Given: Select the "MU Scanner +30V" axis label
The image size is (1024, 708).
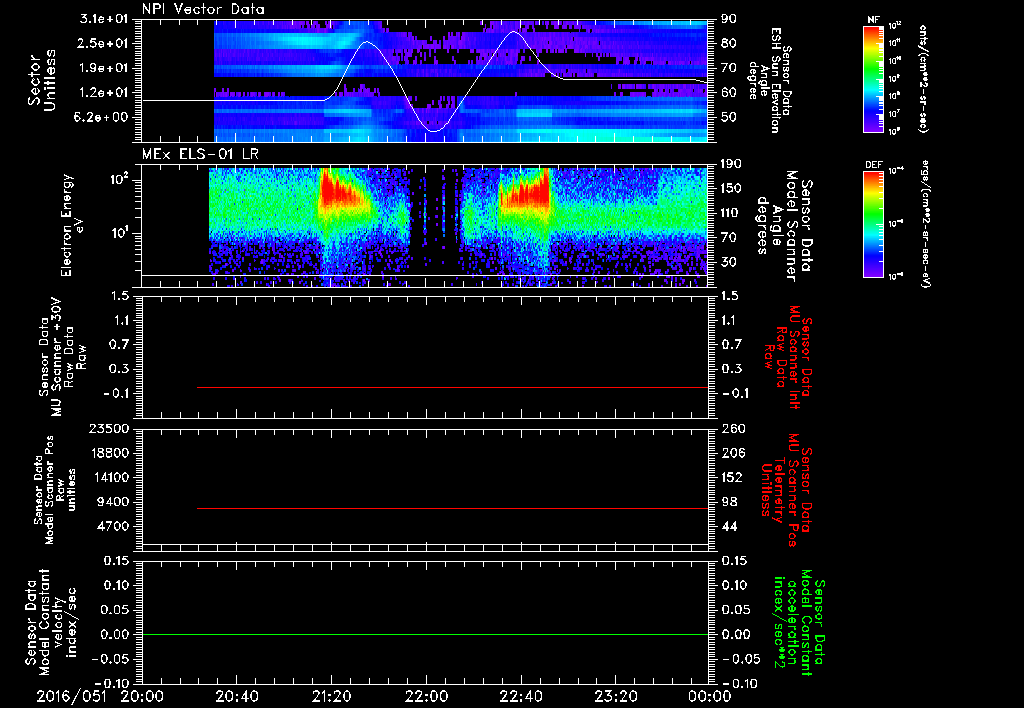Looking at the screenshot, I should [56, 357].
